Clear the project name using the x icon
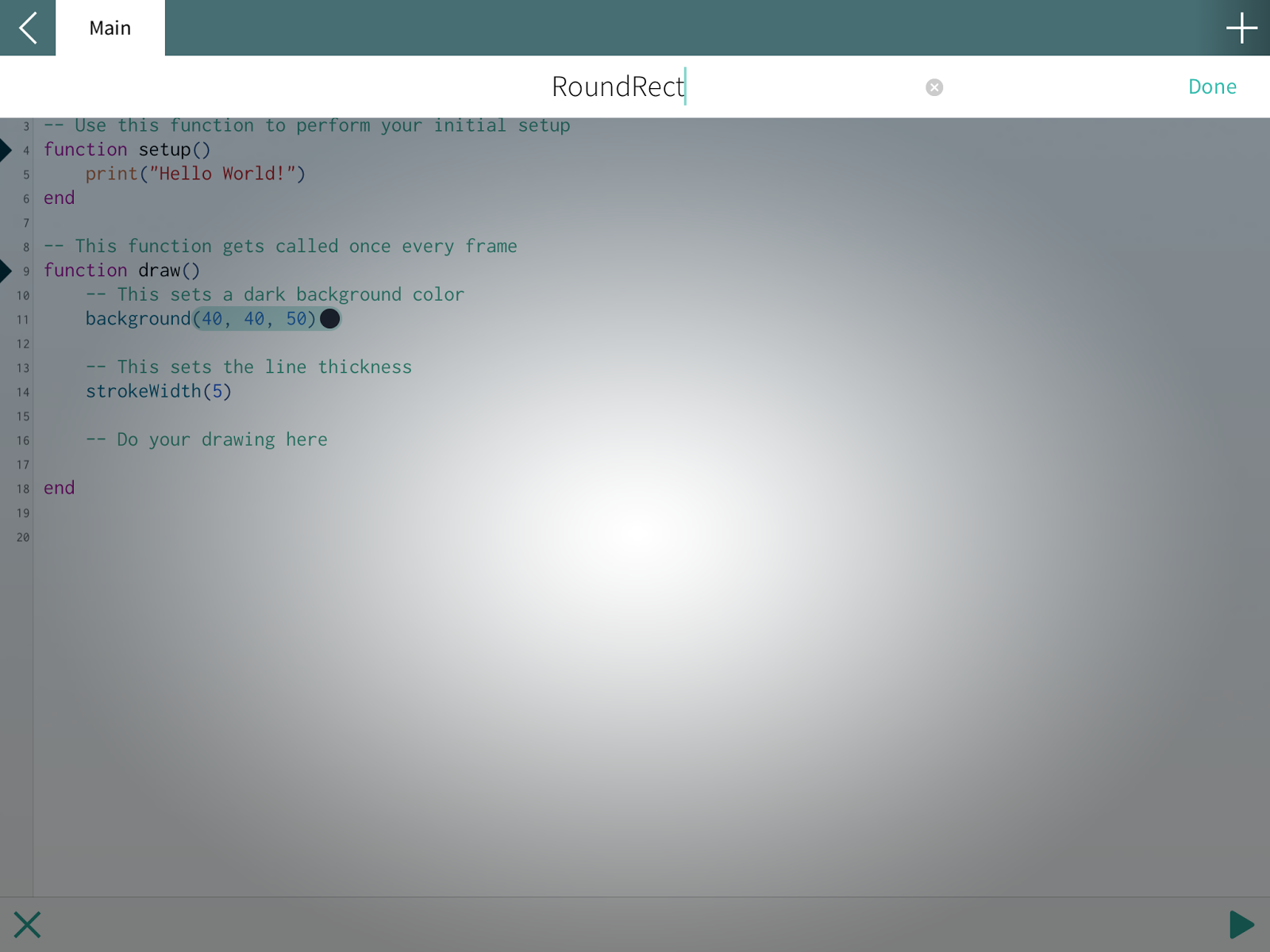The image size is (1270, 952). [934, 86]
